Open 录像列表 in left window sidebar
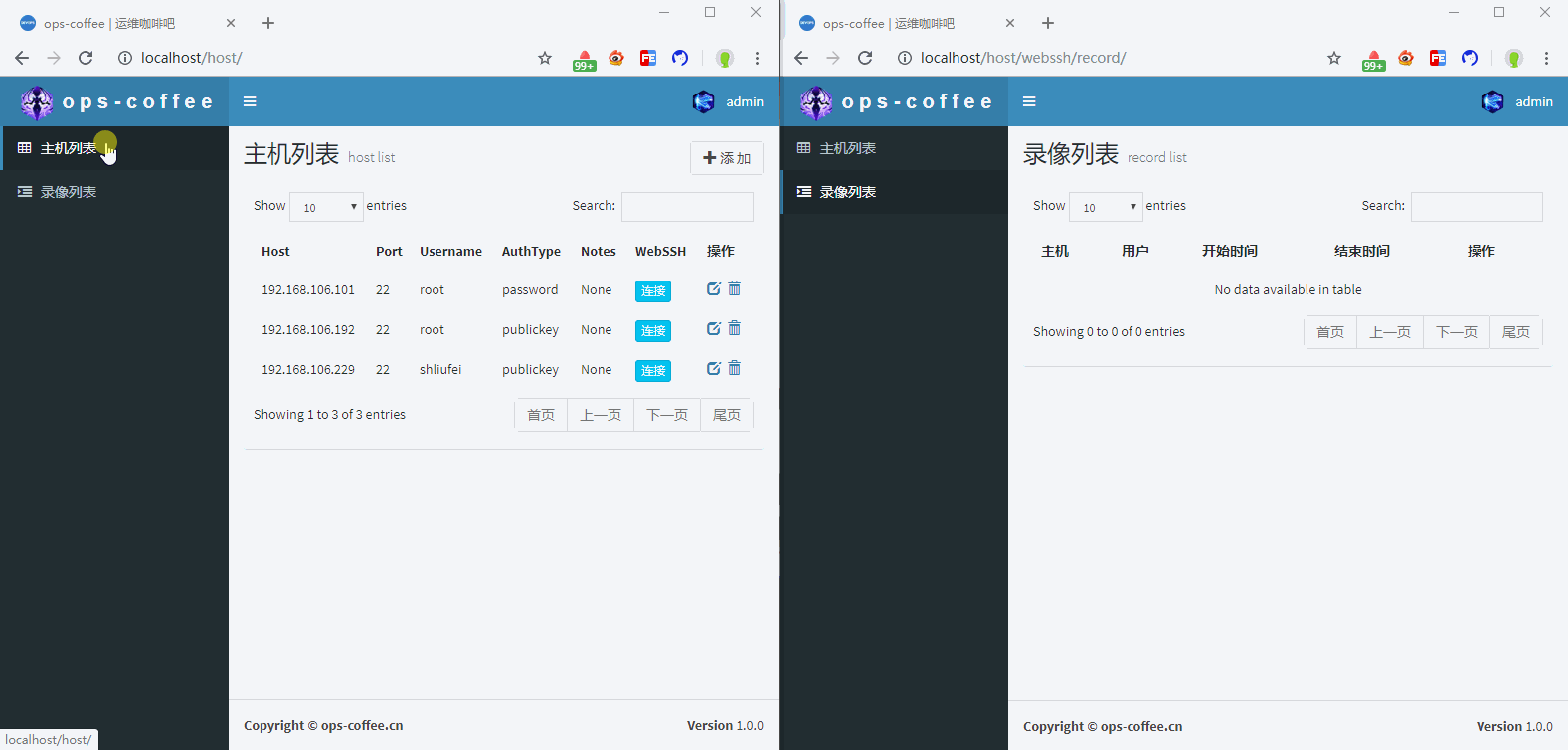Viewport: 1568px width, 750px height. tap(69, 192)
